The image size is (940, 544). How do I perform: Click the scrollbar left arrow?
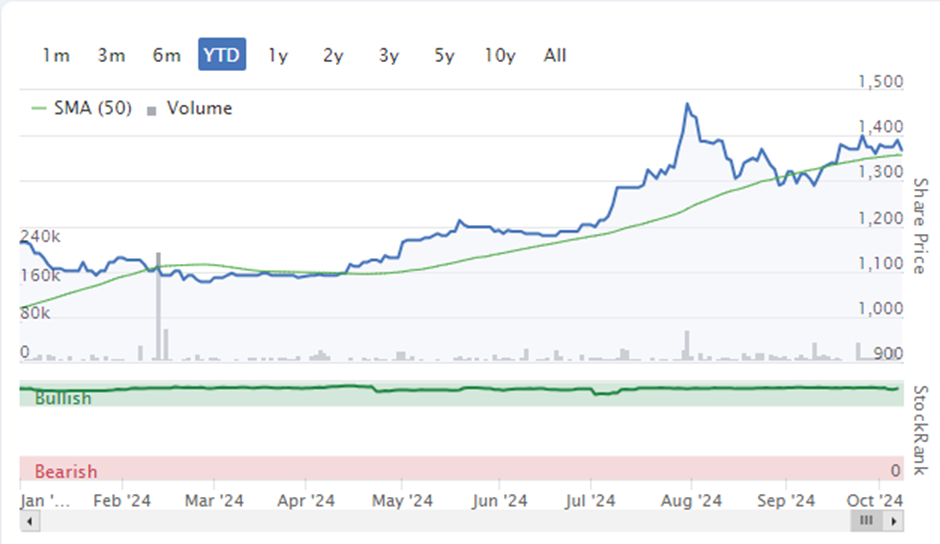[30, 521]
